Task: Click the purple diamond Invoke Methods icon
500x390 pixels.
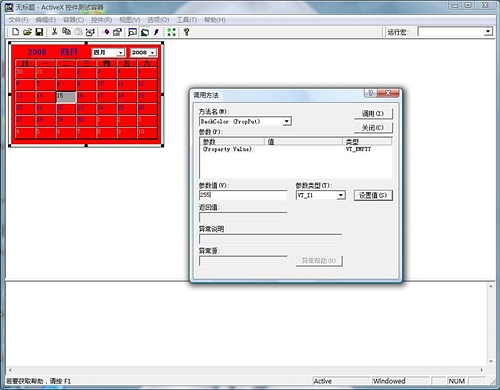Action: click(106, 32)
